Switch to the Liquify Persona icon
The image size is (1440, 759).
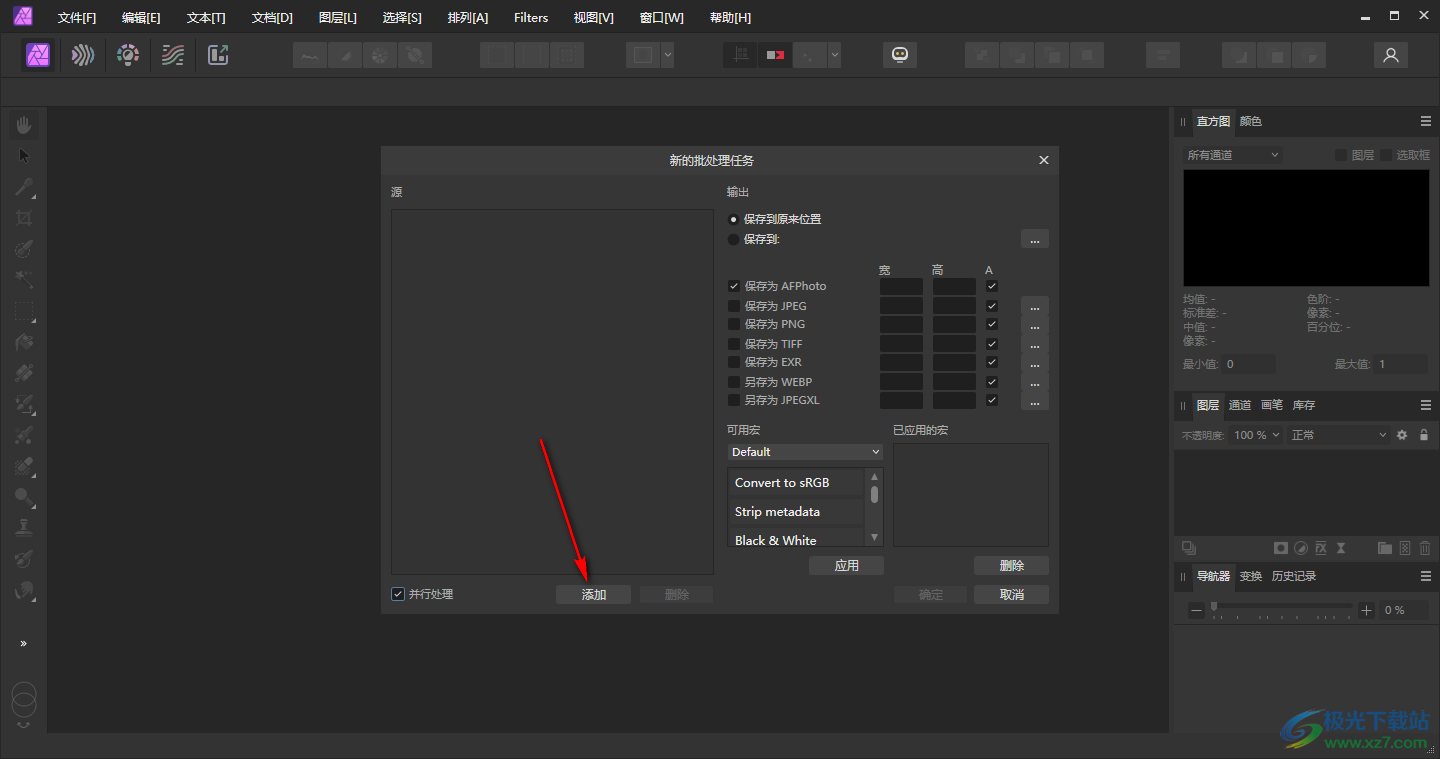pyautogui.click(x=83, y=55)
